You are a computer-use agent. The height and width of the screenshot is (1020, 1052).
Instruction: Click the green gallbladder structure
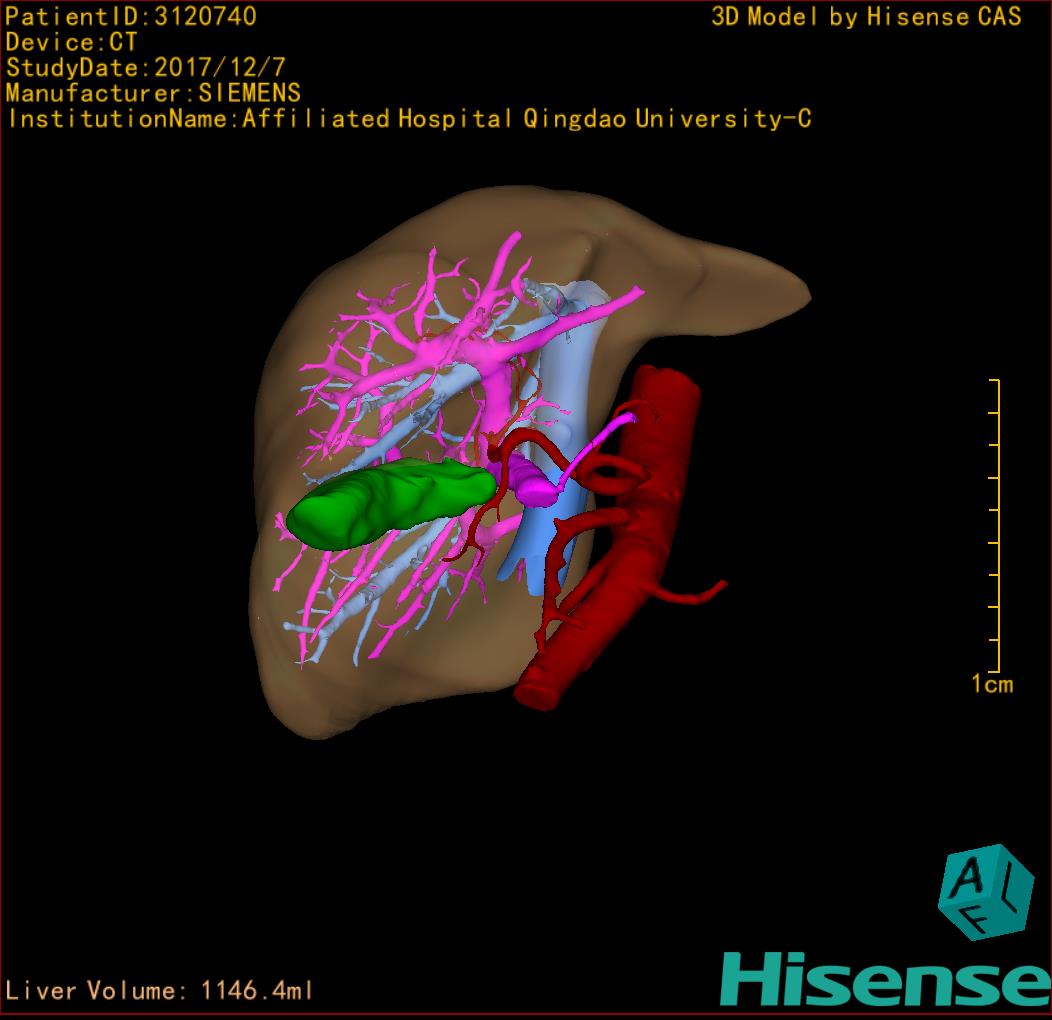pyautogui.click(x=391, y=503)
